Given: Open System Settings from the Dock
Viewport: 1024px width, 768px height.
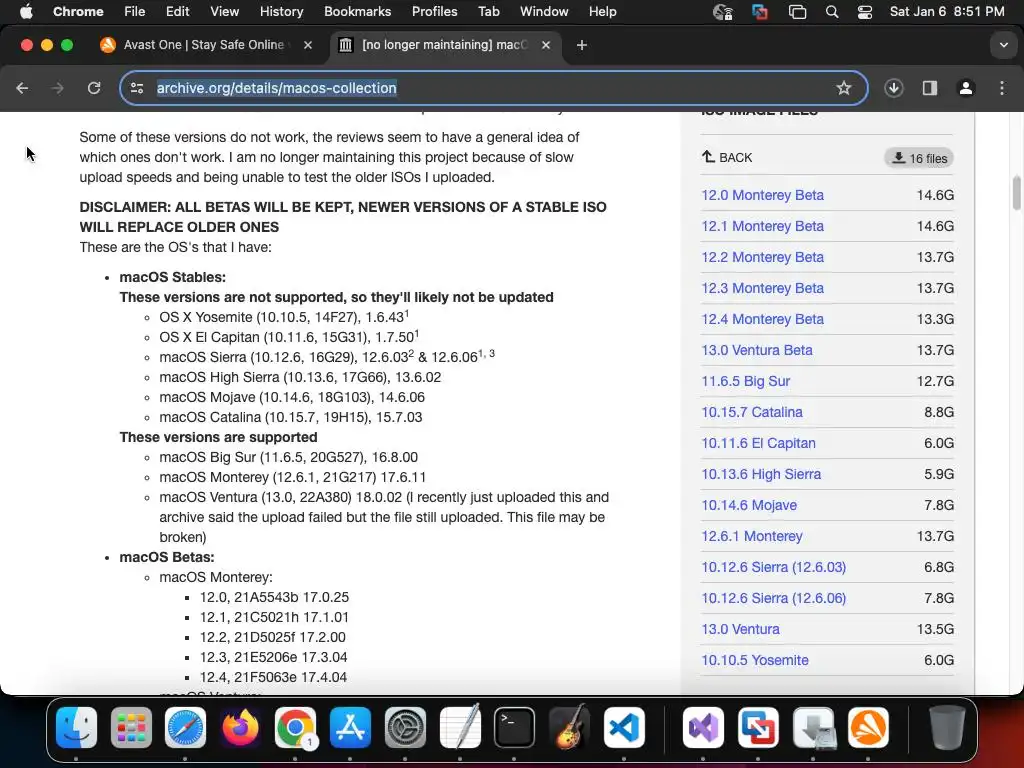Looking at the screenshot, I should pyautogui.click(x=405, y=728).
